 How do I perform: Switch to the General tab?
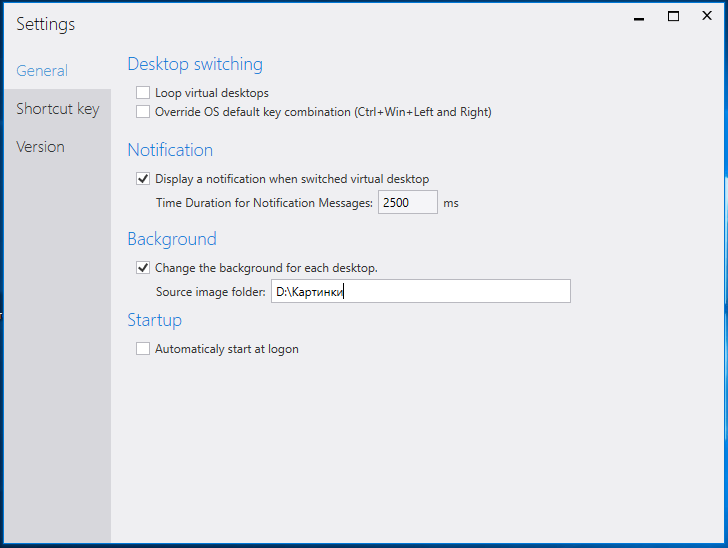click(x=42, y=71)
